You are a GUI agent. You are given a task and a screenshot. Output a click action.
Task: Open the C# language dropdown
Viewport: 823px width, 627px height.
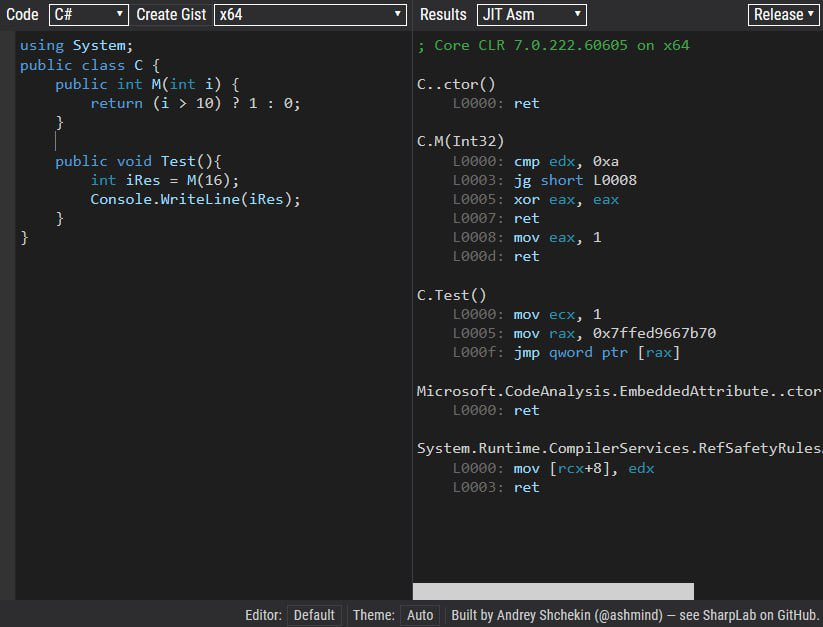(x=86, y=14)
